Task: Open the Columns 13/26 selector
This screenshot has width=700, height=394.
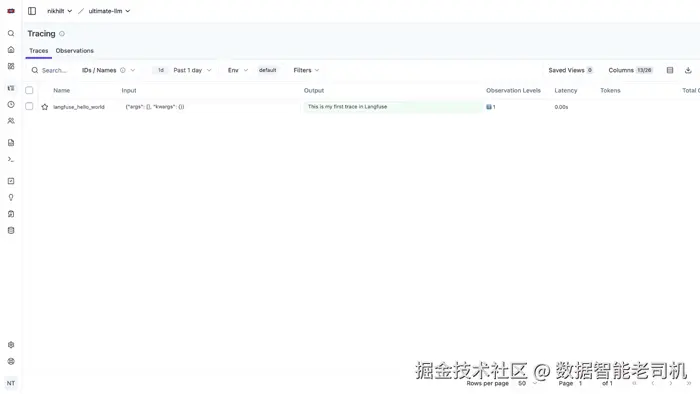Action: (x=630, y=70)
